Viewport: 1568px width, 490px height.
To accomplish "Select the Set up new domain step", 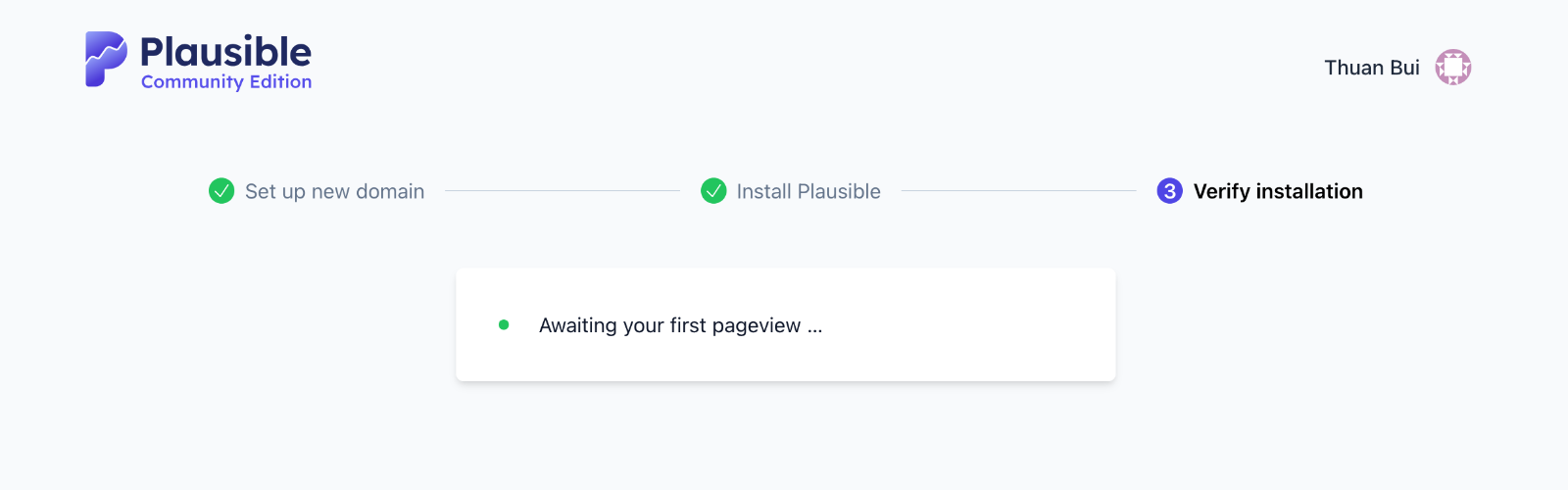I will pos(334,192).
